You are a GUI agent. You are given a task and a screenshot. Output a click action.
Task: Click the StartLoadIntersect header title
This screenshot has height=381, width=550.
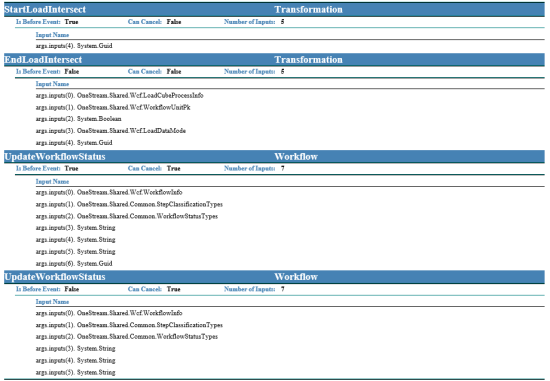(x=45, y=9)
